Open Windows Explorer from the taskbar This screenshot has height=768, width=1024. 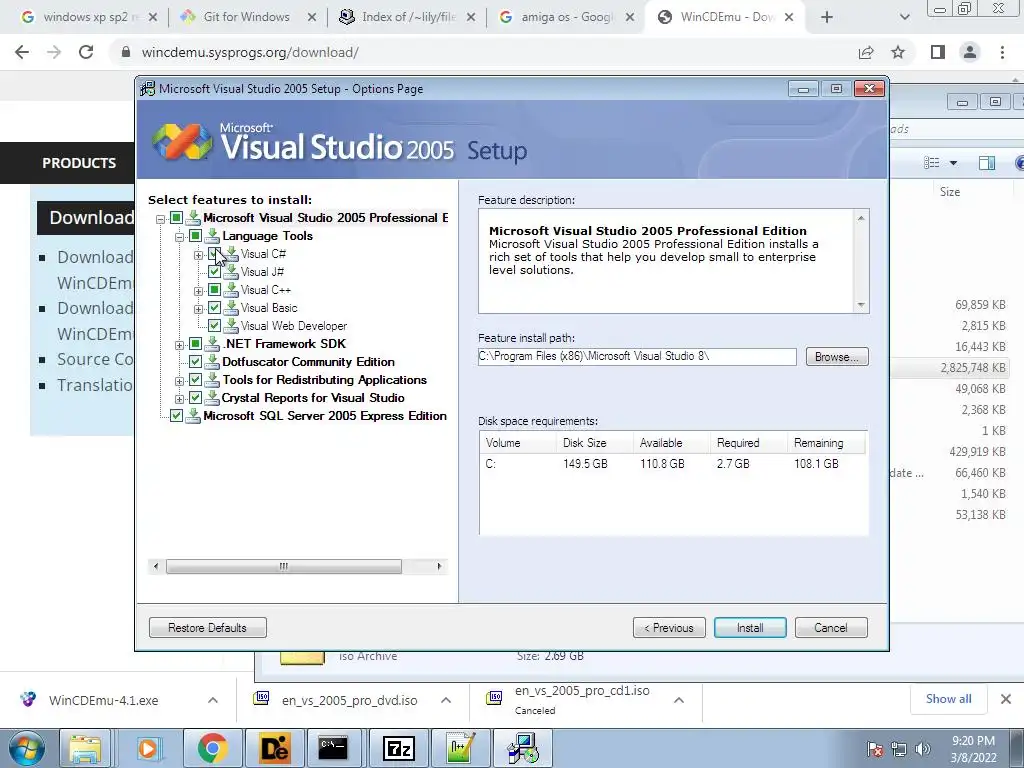pos(85,748)
